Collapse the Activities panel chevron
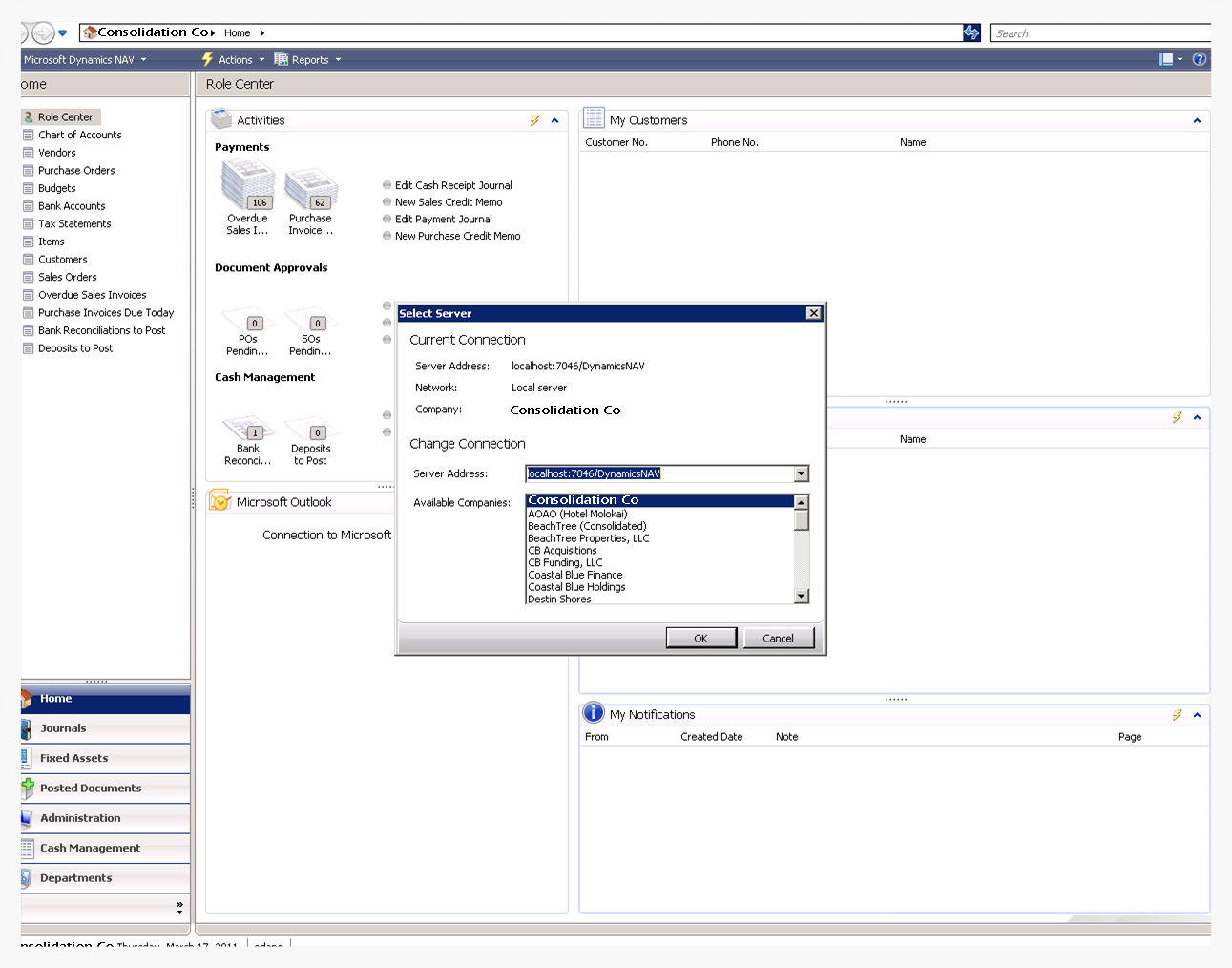 pyautogui.click(x=555, y=120)
